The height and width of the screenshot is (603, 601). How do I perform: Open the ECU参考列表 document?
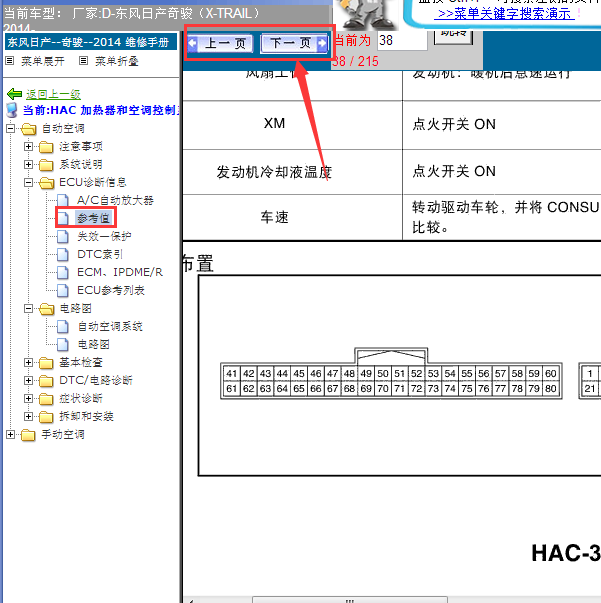(x=111, y=290)
